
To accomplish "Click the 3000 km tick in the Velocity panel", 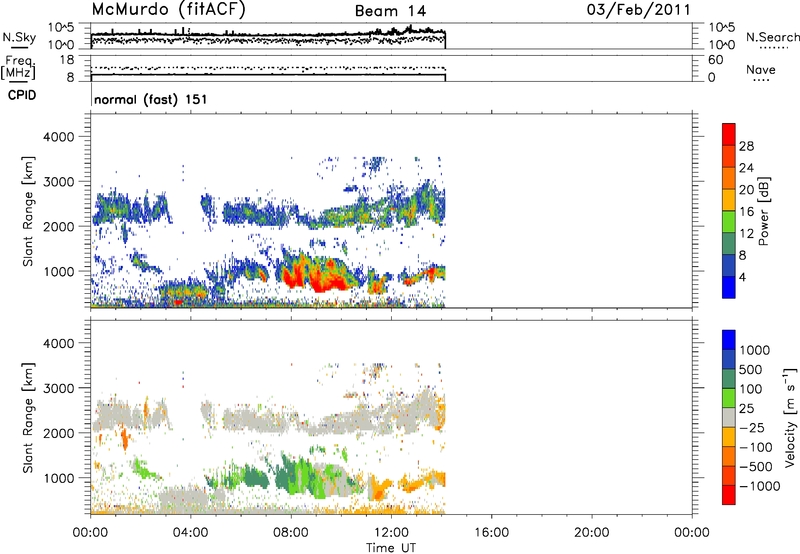I will (59, 388).
